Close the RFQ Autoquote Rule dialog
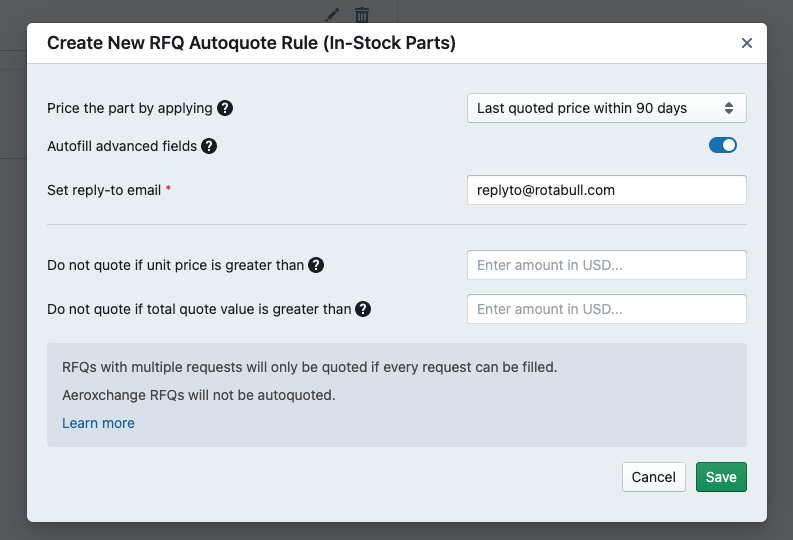 click(x=747, y=43)
